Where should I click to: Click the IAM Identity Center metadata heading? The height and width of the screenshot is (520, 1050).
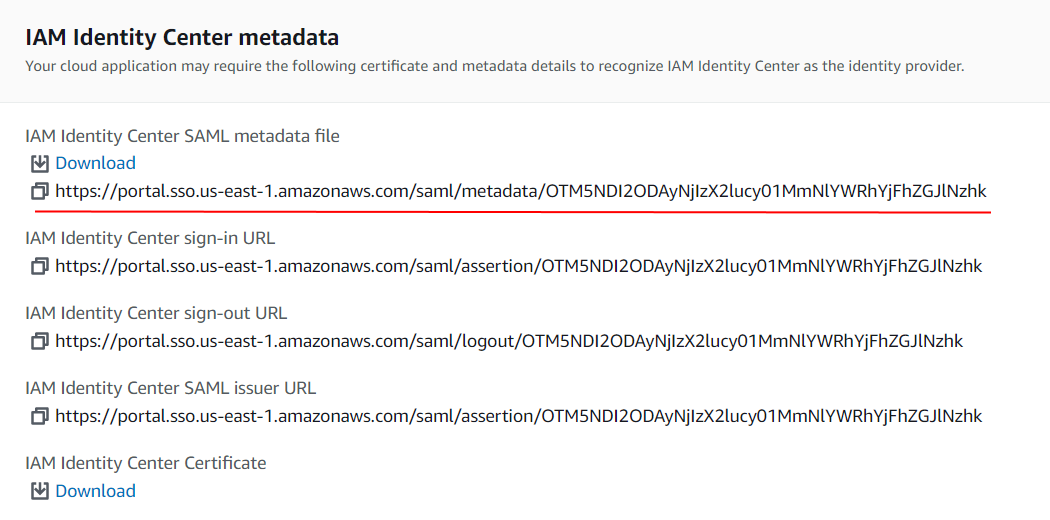pyautogui.click(x=182, y=37)
